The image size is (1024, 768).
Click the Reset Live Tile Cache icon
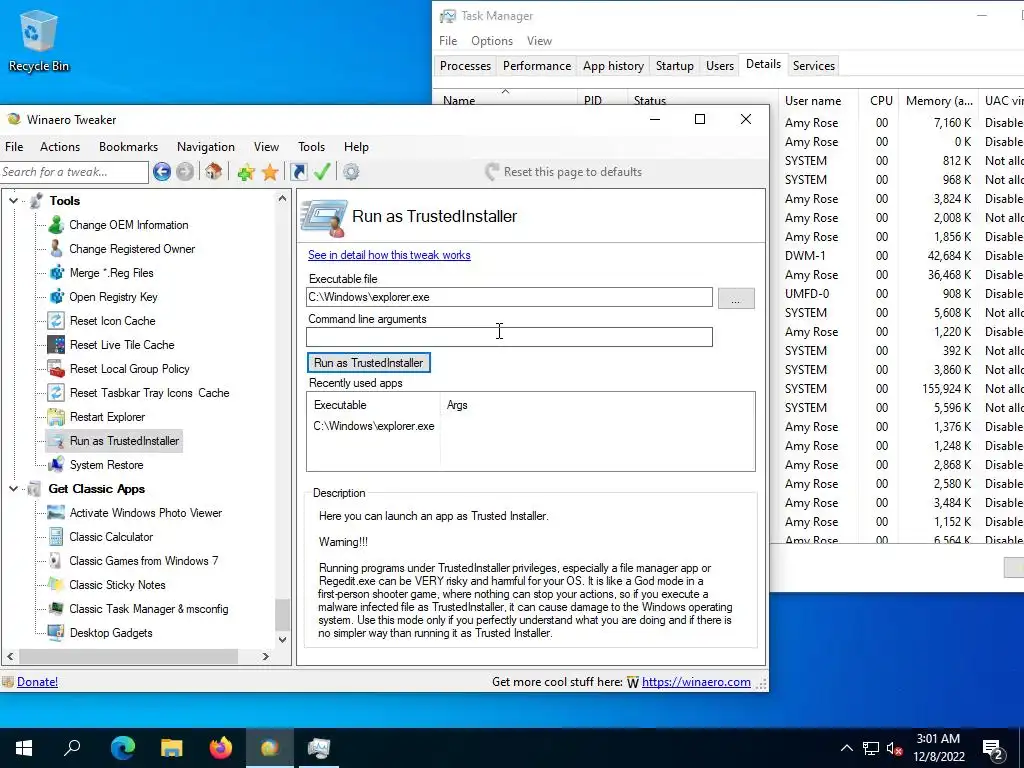(56, 345)
